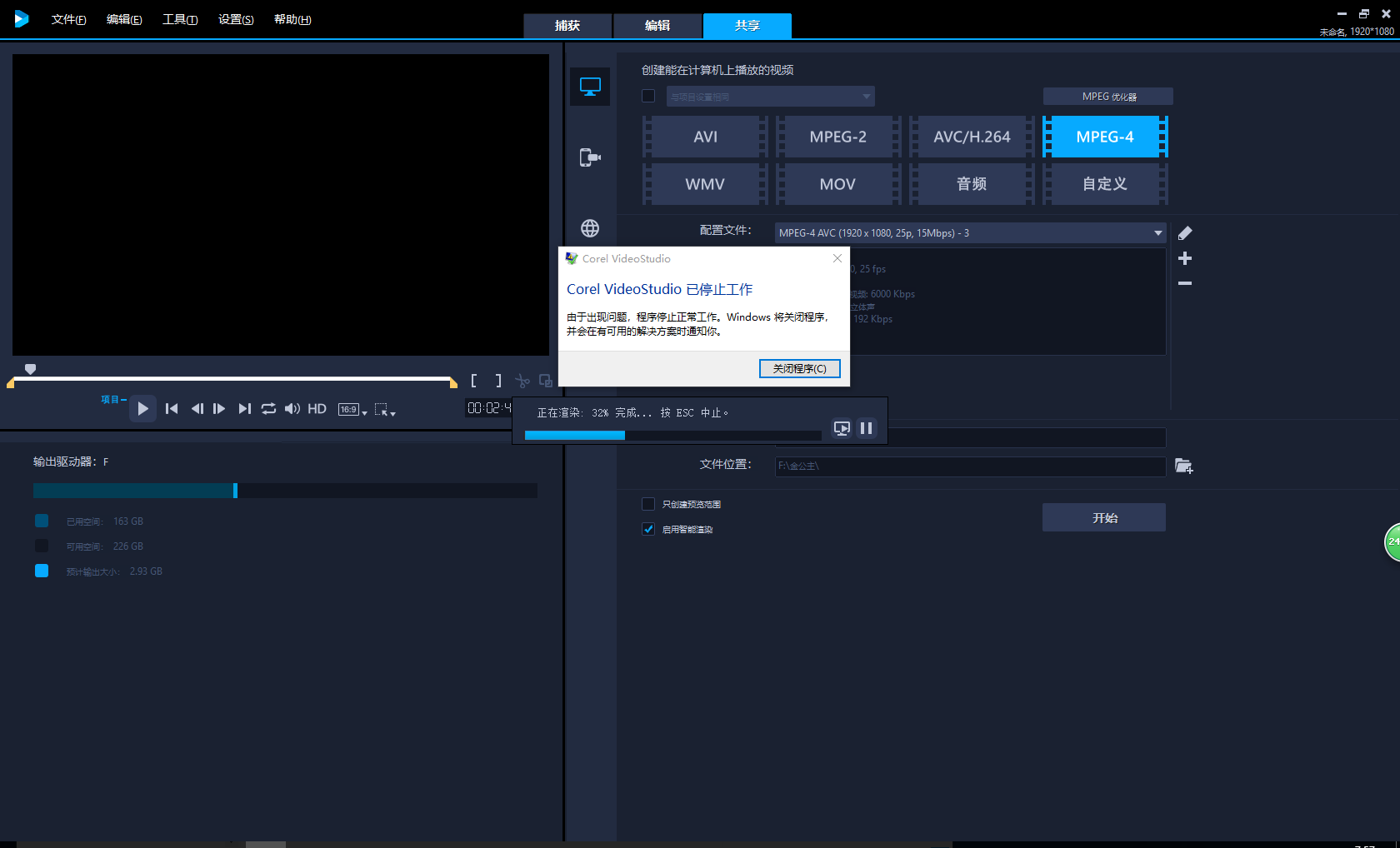Click the MPEG 优化器 button
The width and height of the screenshot is (1400, 848).
pos(1108,97)
